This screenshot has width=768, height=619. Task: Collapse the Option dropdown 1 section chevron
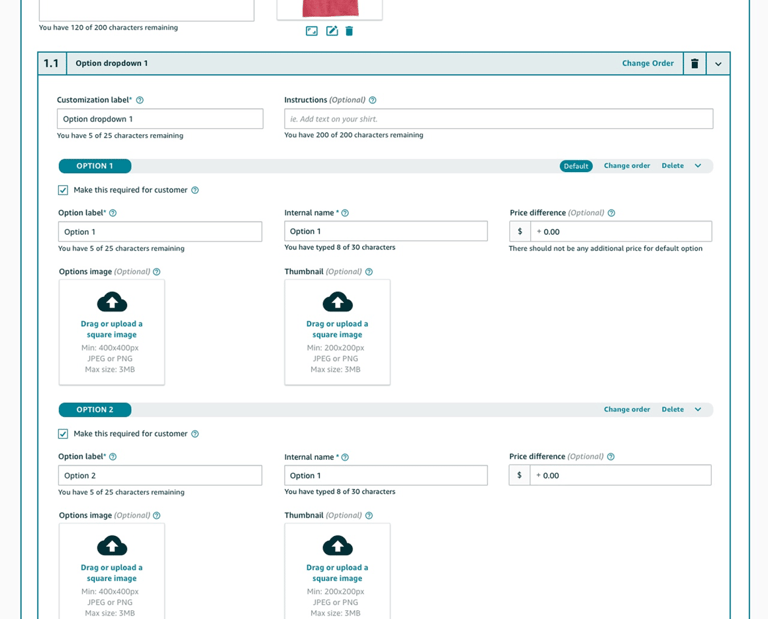click(718, 64)
